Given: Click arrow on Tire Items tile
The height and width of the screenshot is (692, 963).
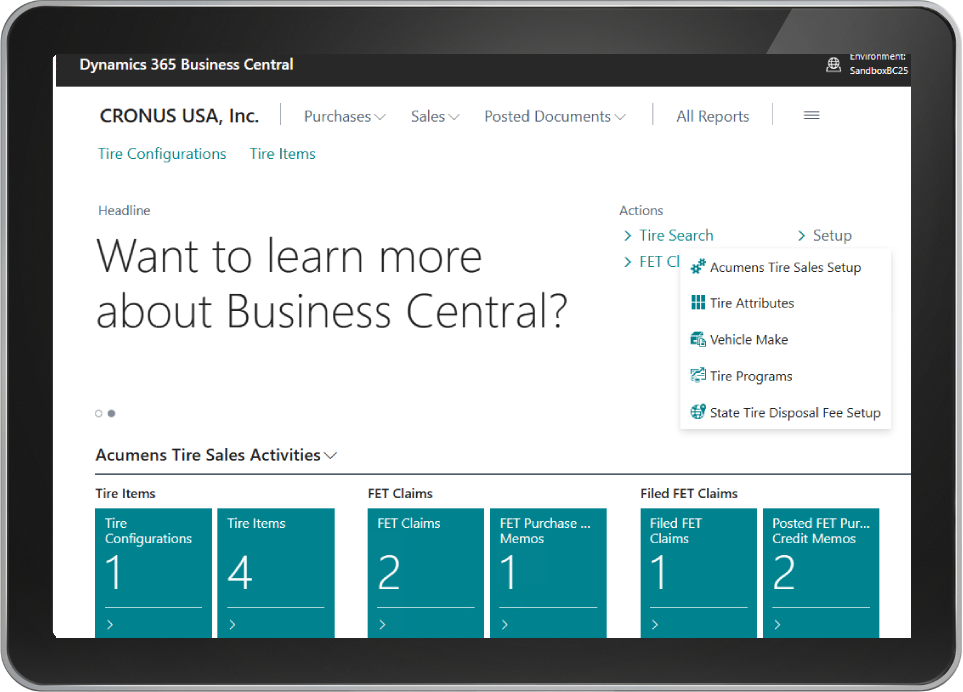Looking at the screenshot, I should (232, 624).
